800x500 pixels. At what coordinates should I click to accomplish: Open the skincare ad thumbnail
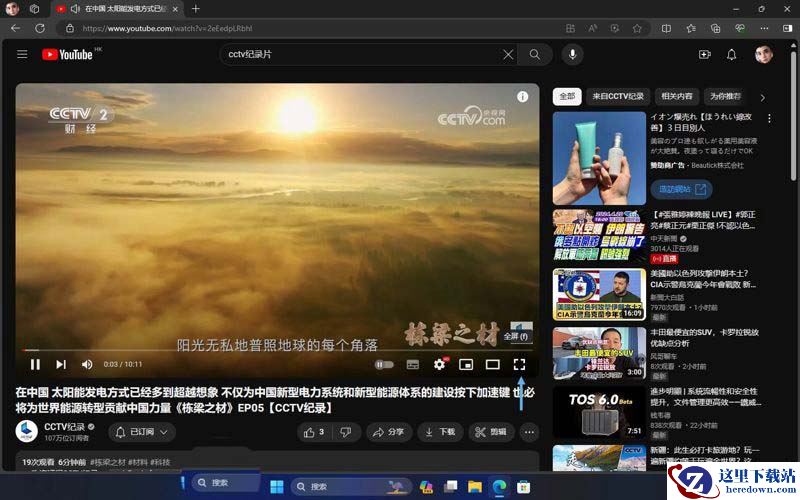tap(599, 158)
